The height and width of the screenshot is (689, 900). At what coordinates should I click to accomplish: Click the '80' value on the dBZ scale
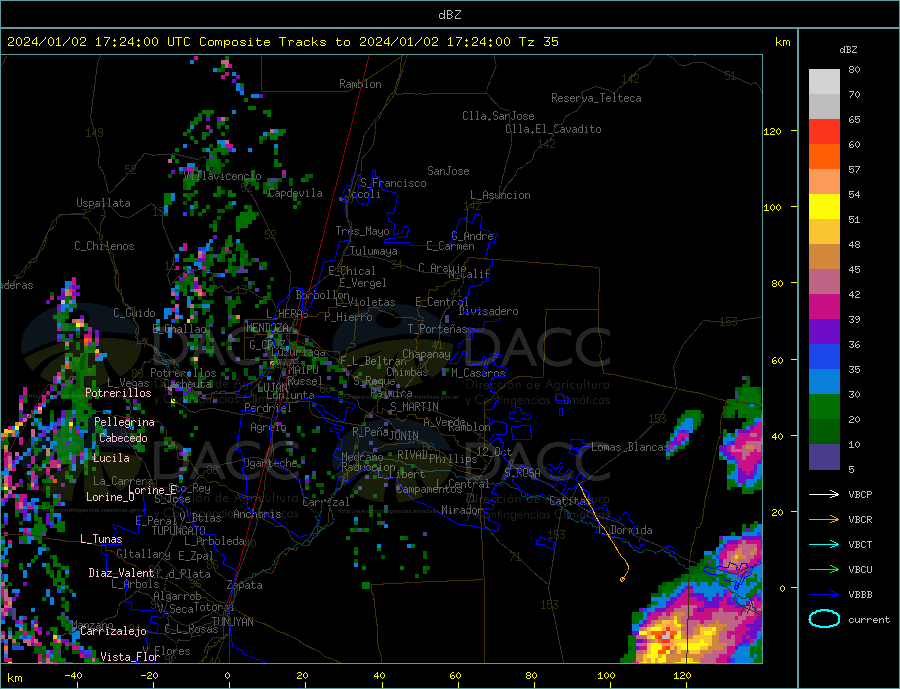tap(854, 69)
